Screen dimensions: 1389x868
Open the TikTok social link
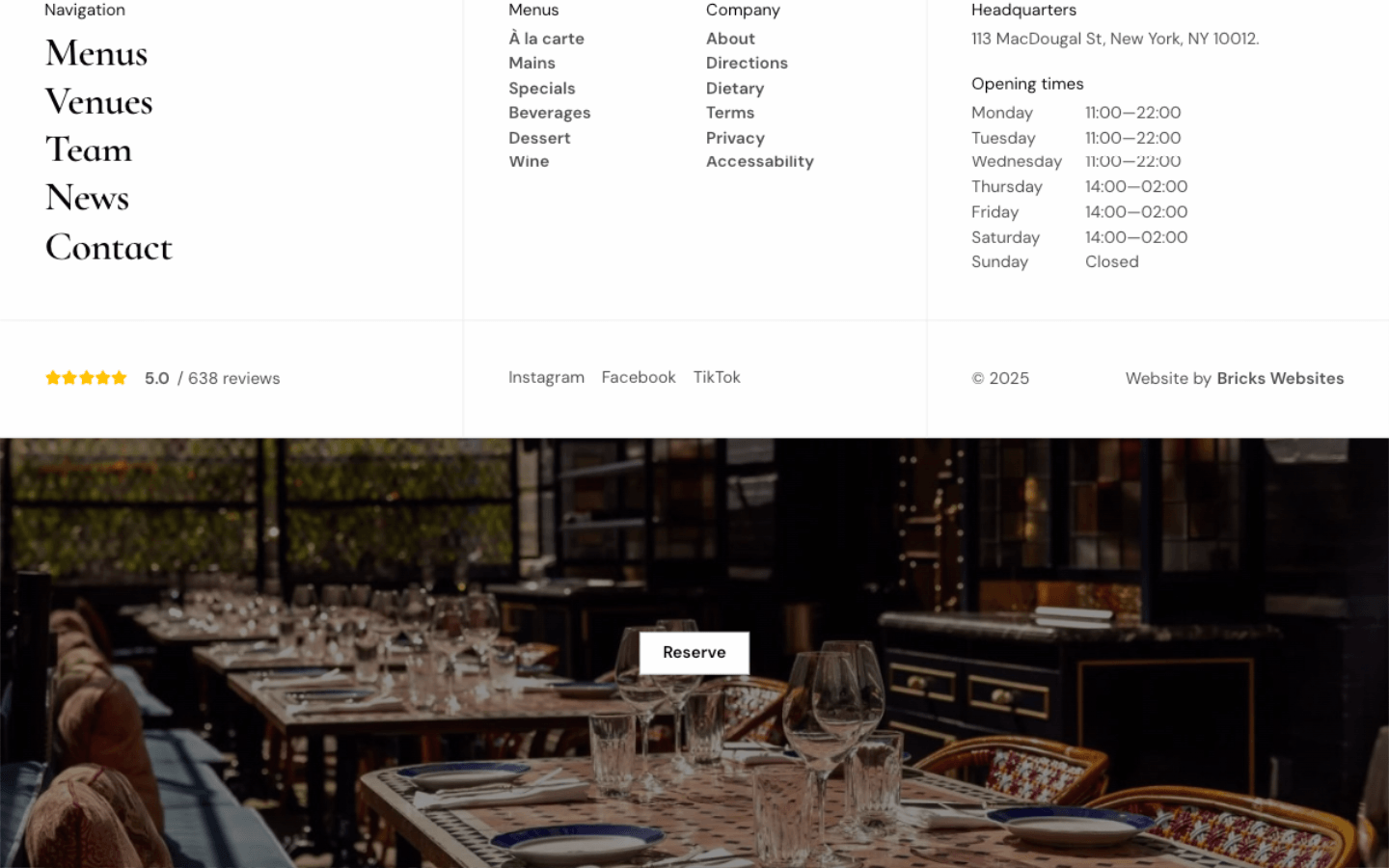pyautogui.click(x=717, y=377)
